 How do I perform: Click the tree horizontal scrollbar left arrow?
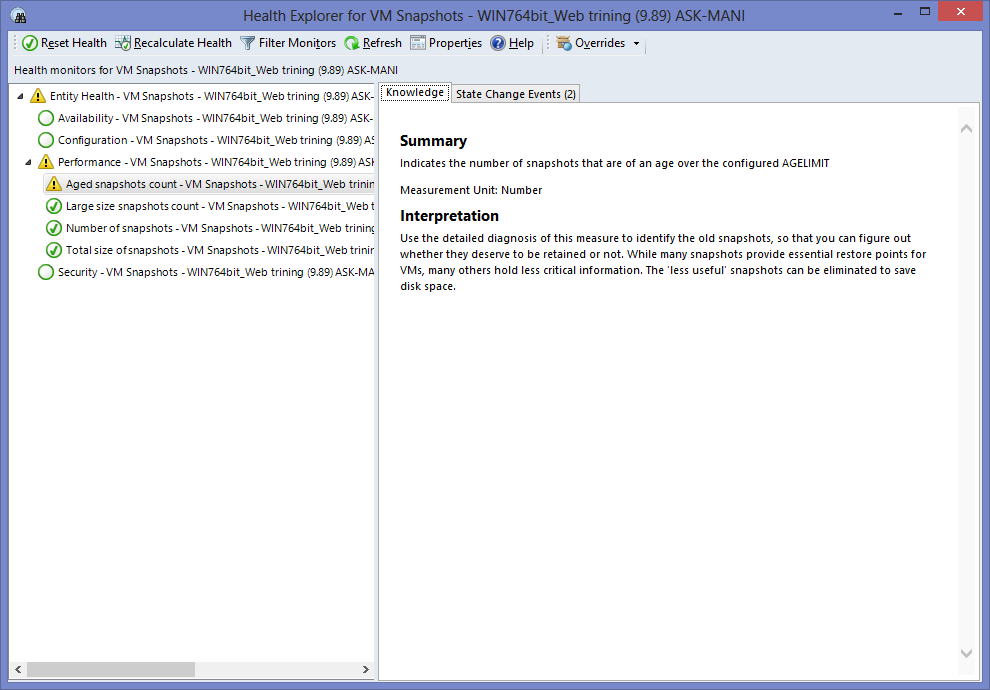click(x=18, y=669)
